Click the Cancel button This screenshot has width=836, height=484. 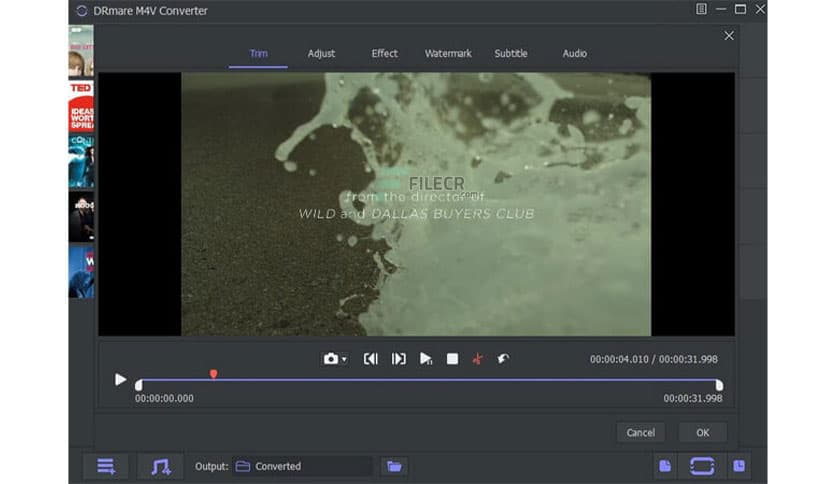[x=640, y=432]
